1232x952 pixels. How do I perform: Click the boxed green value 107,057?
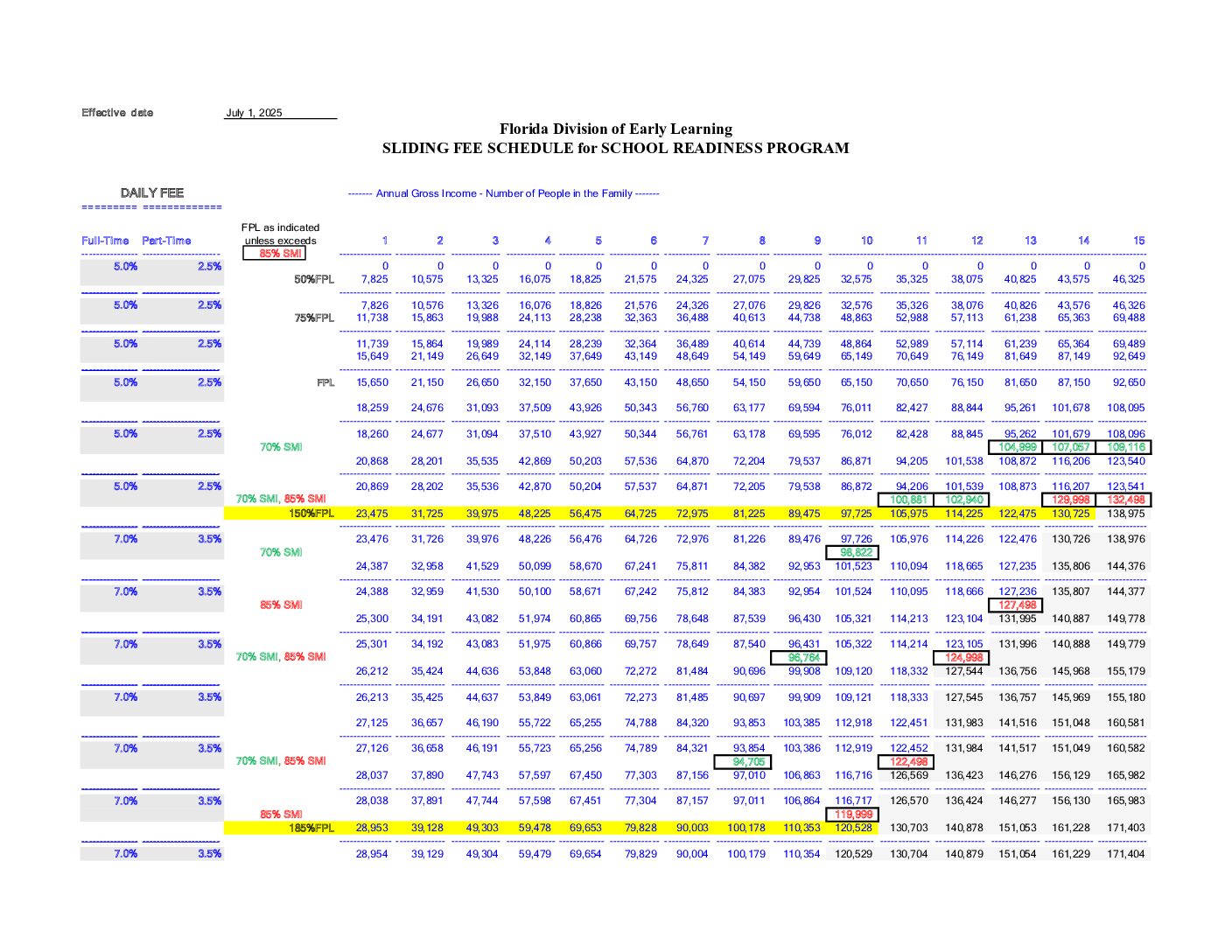coord(1070,447)
